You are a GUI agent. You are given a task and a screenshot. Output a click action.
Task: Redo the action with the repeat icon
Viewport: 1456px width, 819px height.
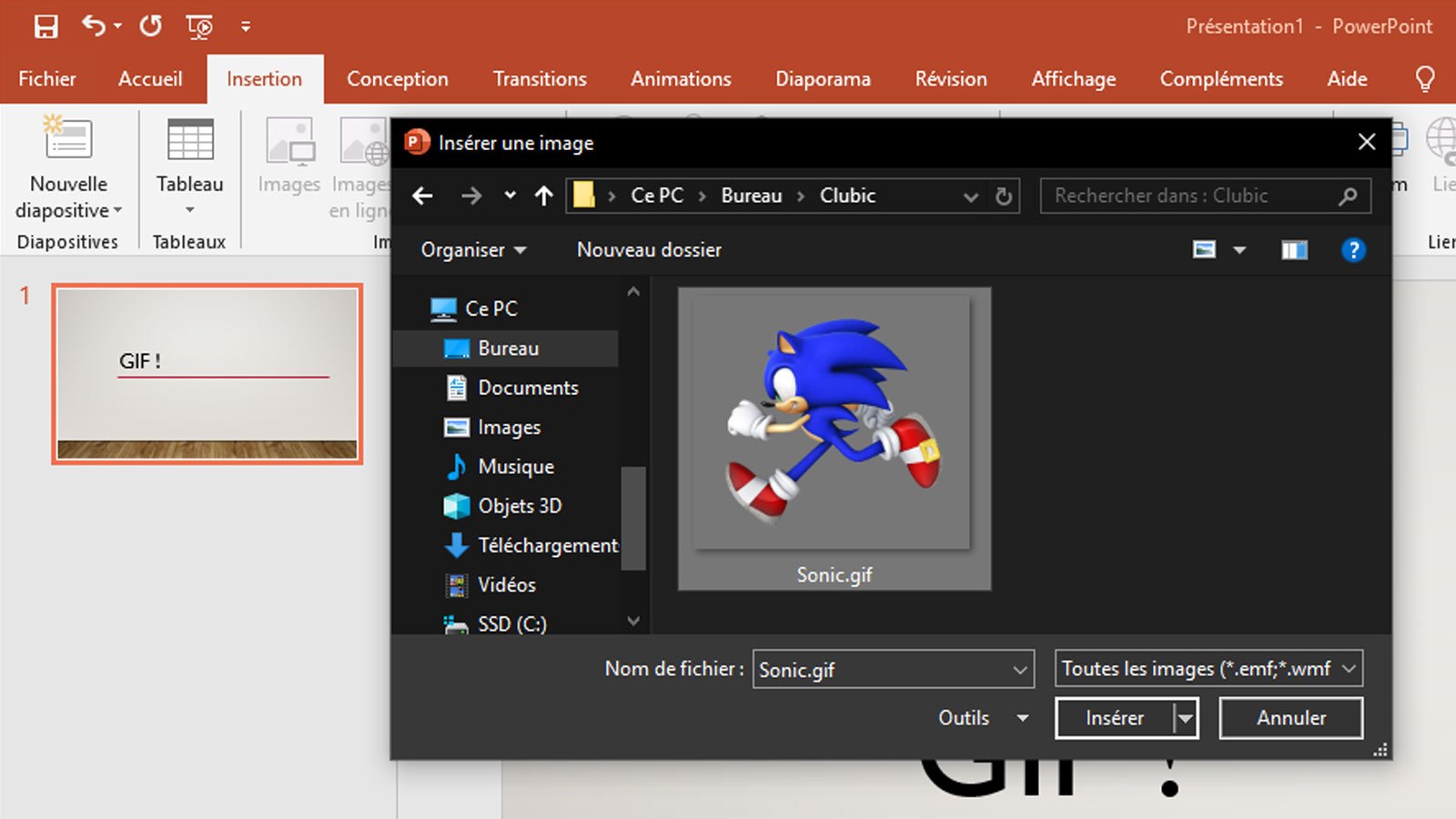[151, 25]
